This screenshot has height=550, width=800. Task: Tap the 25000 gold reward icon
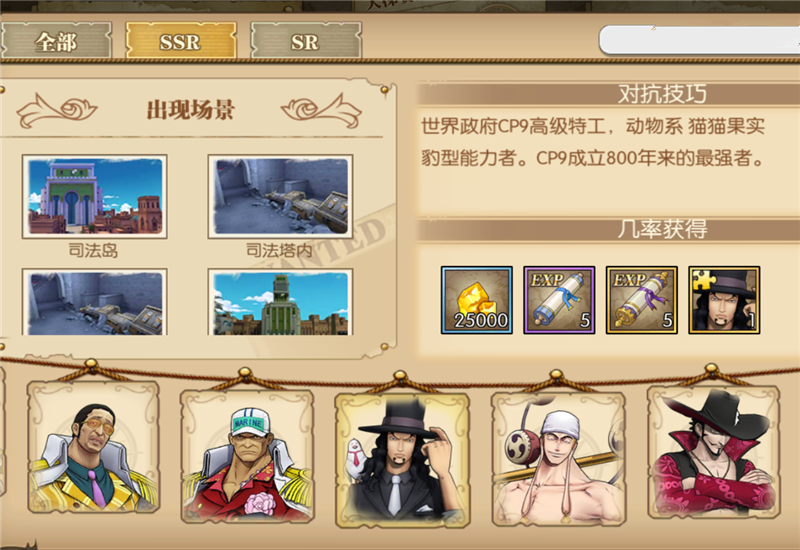click(x=477, y=300)
